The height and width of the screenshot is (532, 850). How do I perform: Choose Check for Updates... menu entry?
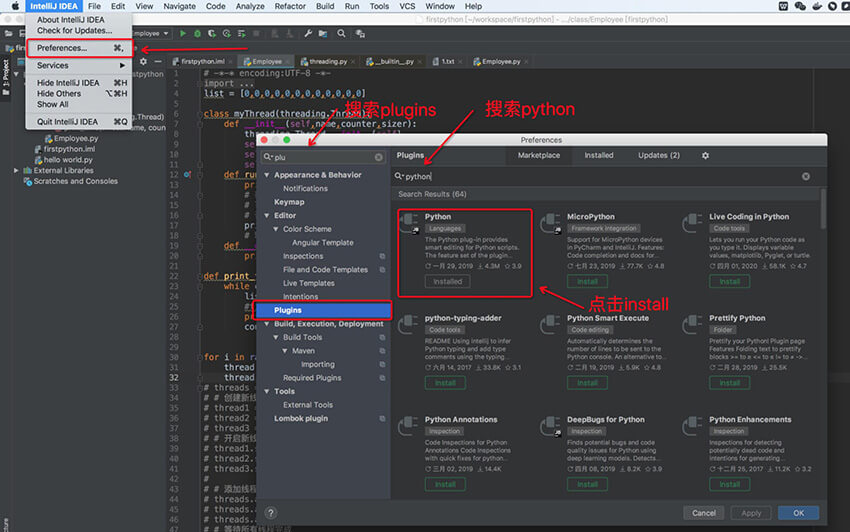point(74,30)
